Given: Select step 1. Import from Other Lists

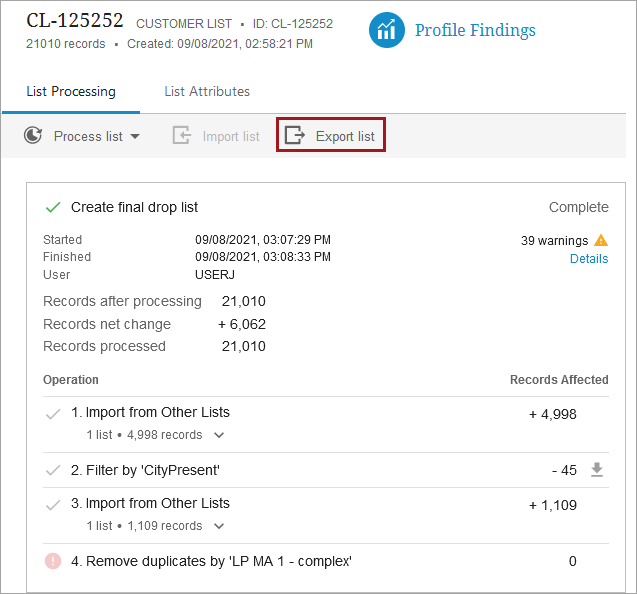Looking at the screenshot, I should 150,412.
